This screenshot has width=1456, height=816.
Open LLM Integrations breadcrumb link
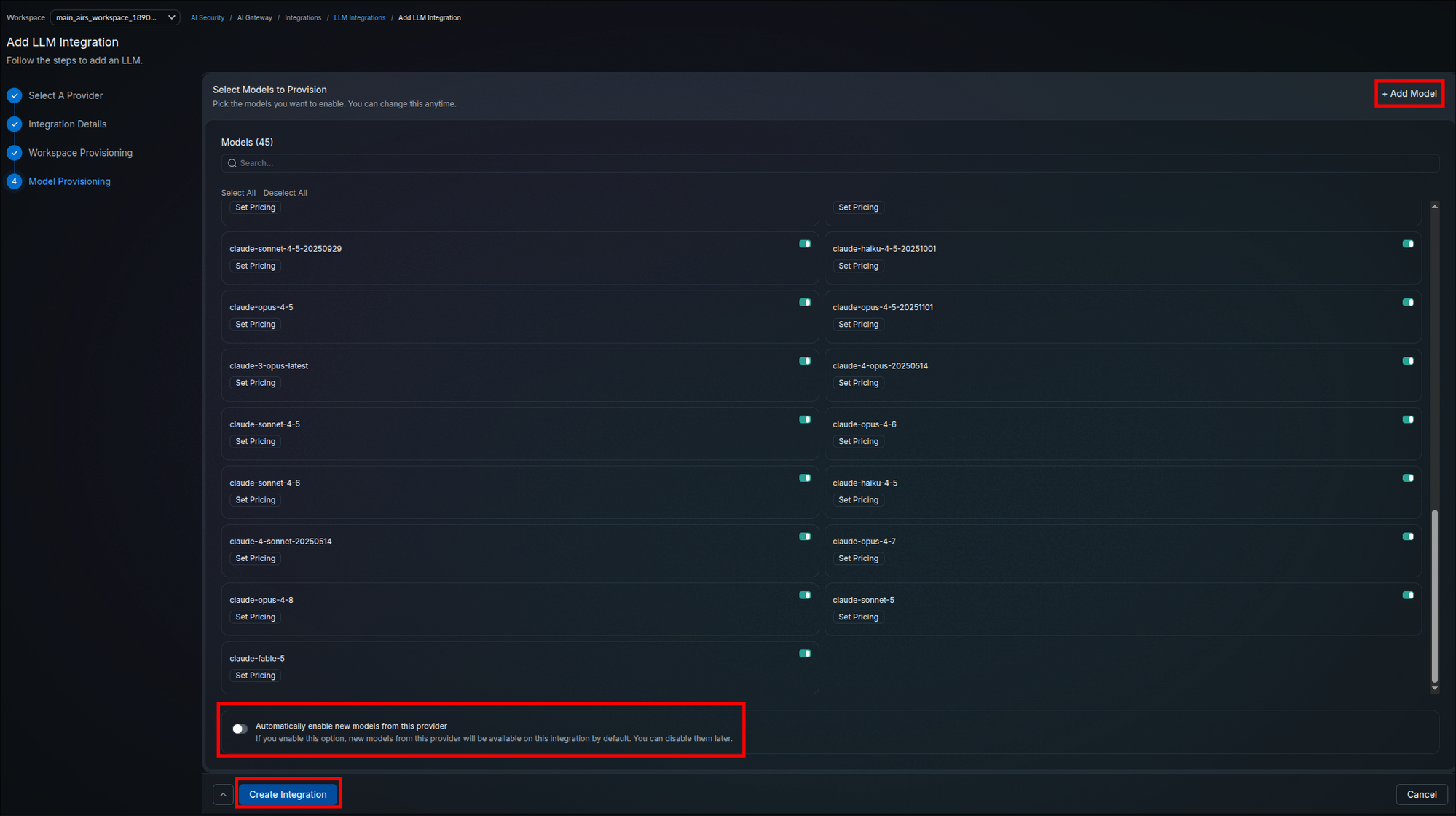click(x=360, y=17)
